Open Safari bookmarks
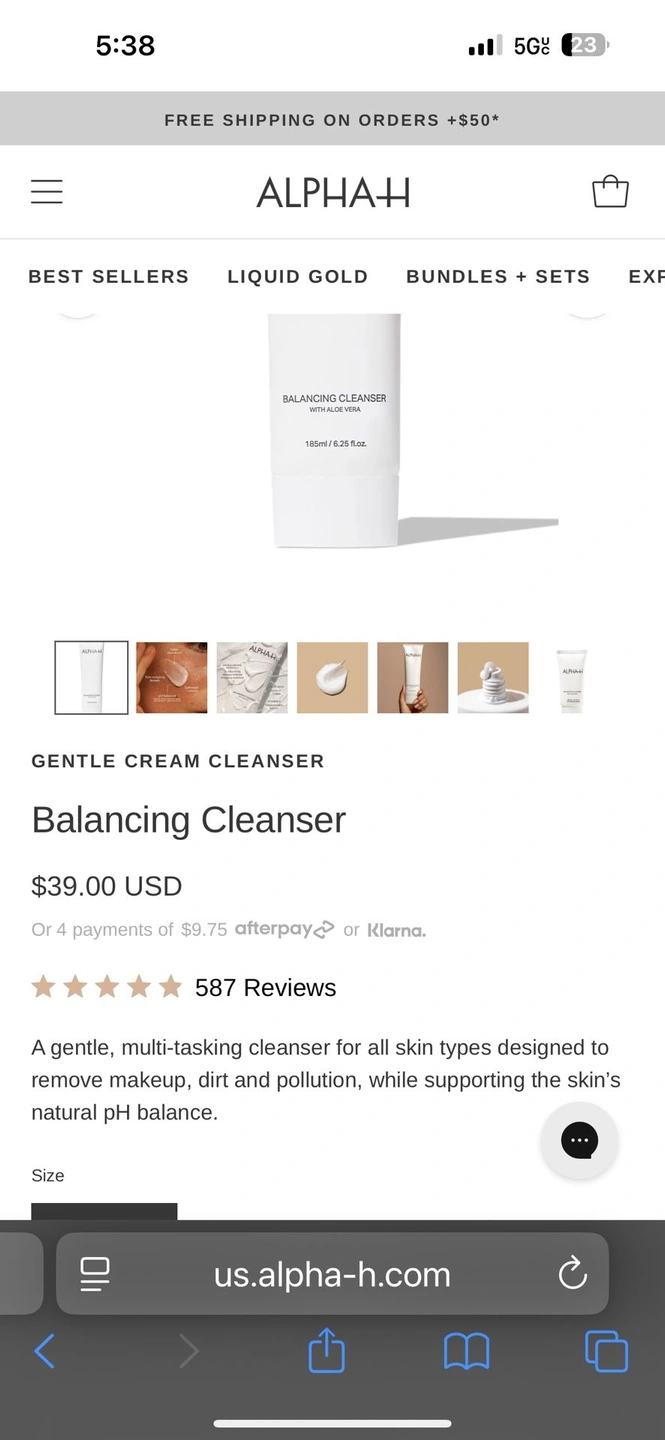665x1440 pixels. tap(466, 1353)
